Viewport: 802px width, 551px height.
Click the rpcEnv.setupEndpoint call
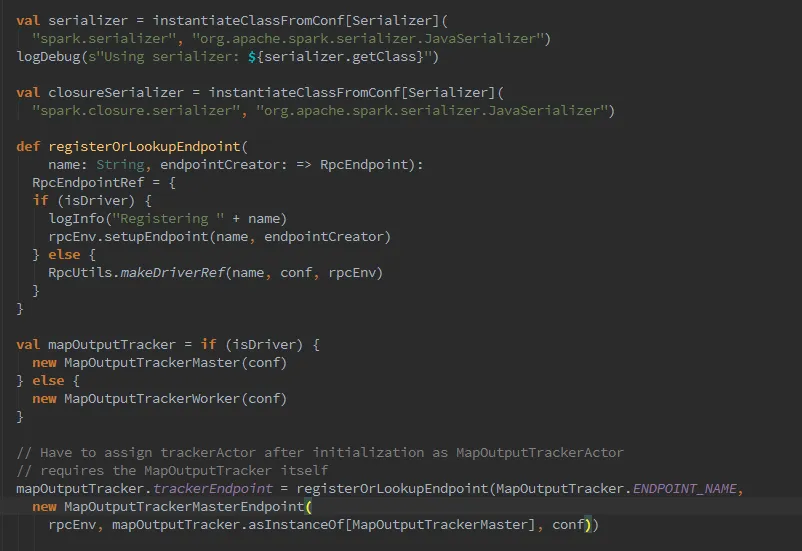click(128, 237)
